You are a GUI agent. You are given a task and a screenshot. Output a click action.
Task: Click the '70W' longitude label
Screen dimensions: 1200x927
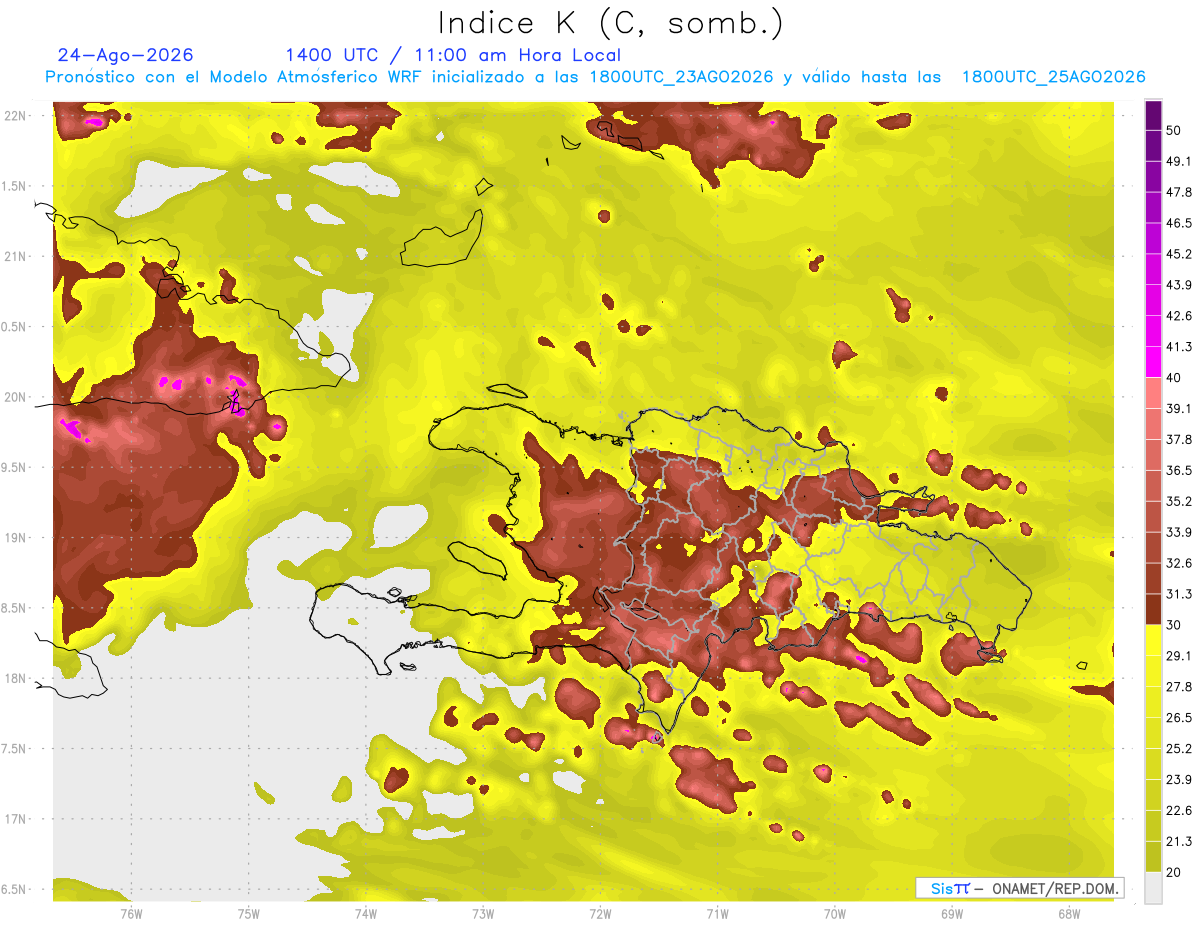coord(835,914)
